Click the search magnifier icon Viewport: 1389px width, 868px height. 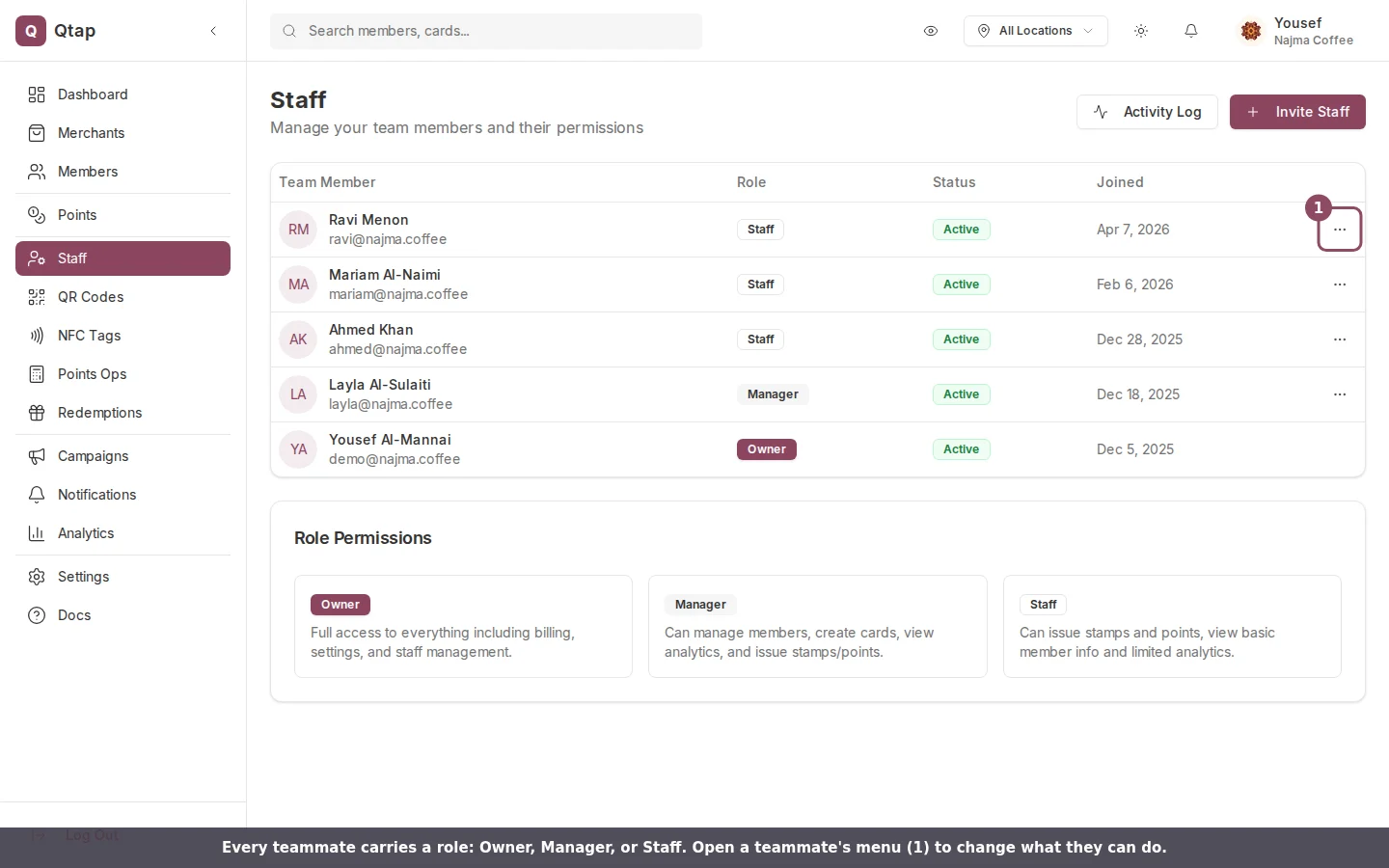pyautogui.click(x=289, y=31)
